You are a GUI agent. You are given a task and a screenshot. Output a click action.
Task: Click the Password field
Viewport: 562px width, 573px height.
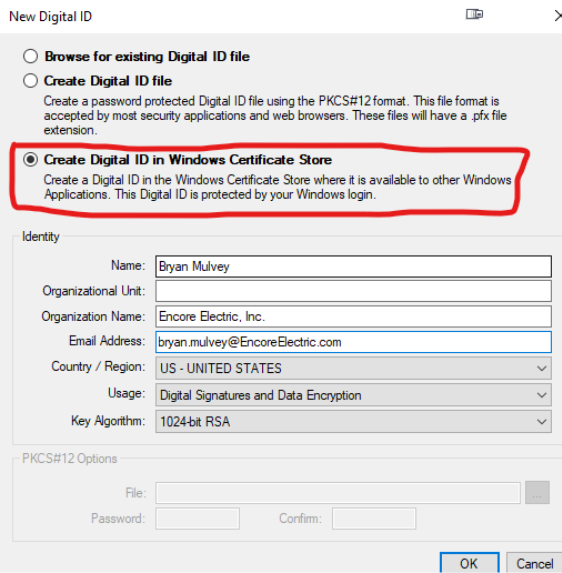click(197, 519)
